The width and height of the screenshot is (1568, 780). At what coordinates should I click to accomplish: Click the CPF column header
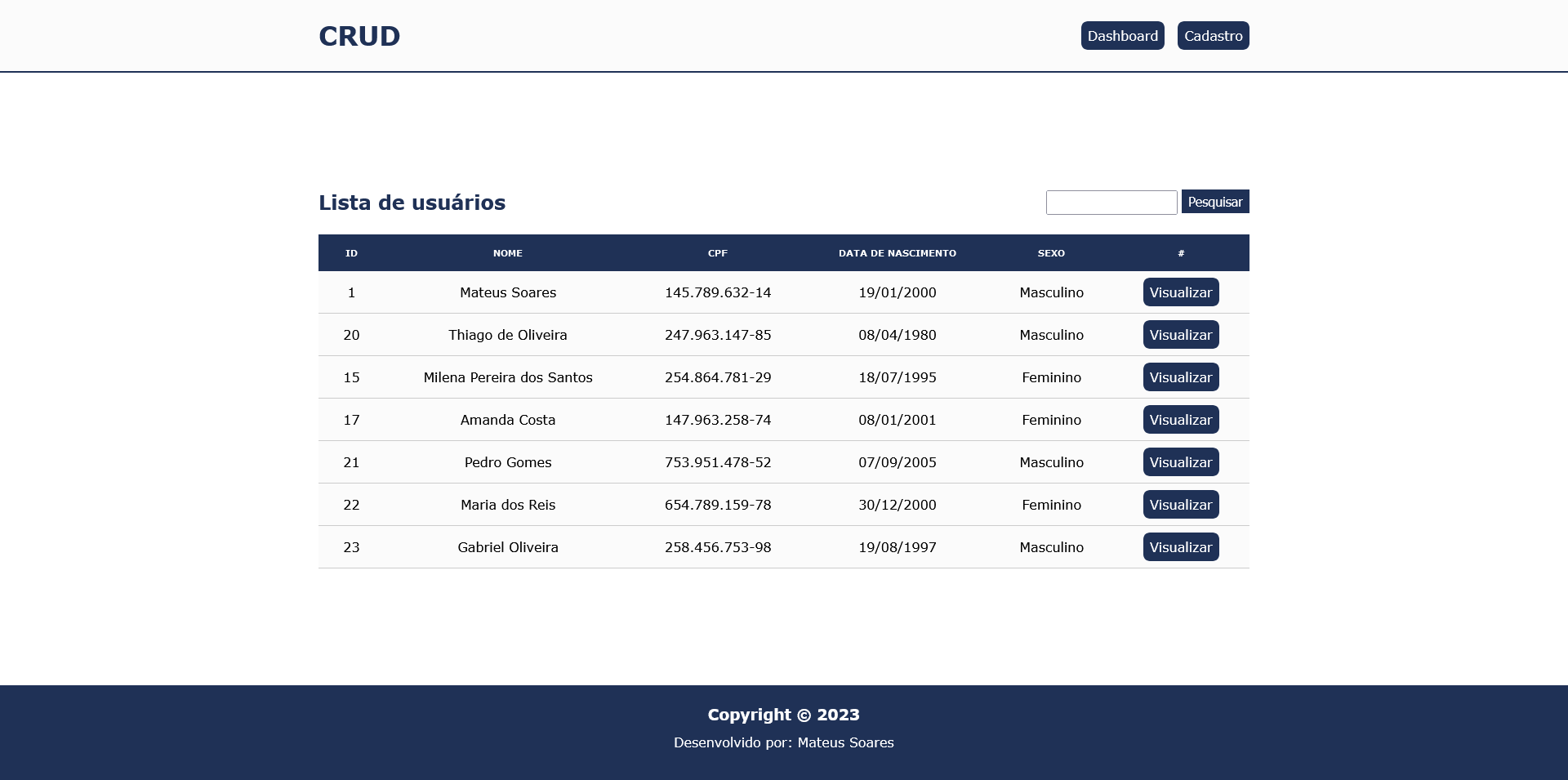pos(718,253)
